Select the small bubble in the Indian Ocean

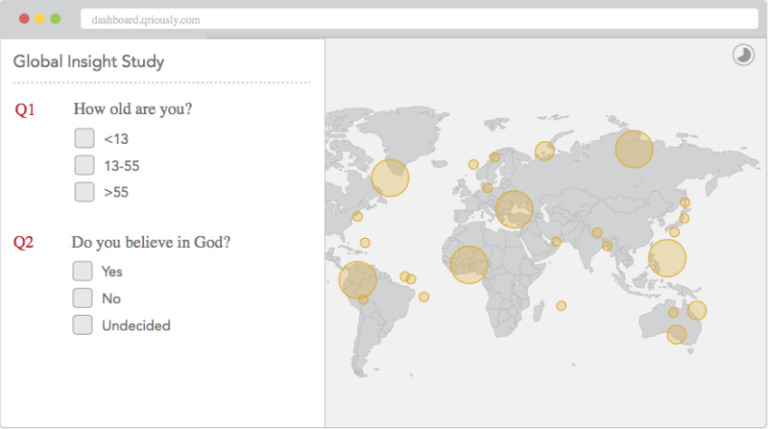click(561, 306)
